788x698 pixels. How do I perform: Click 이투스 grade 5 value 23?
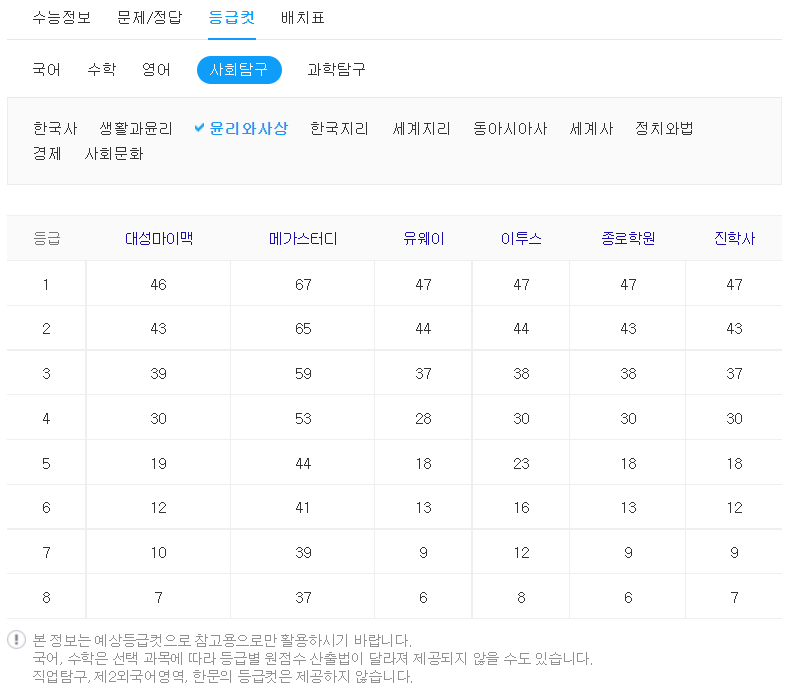[521, 463]
